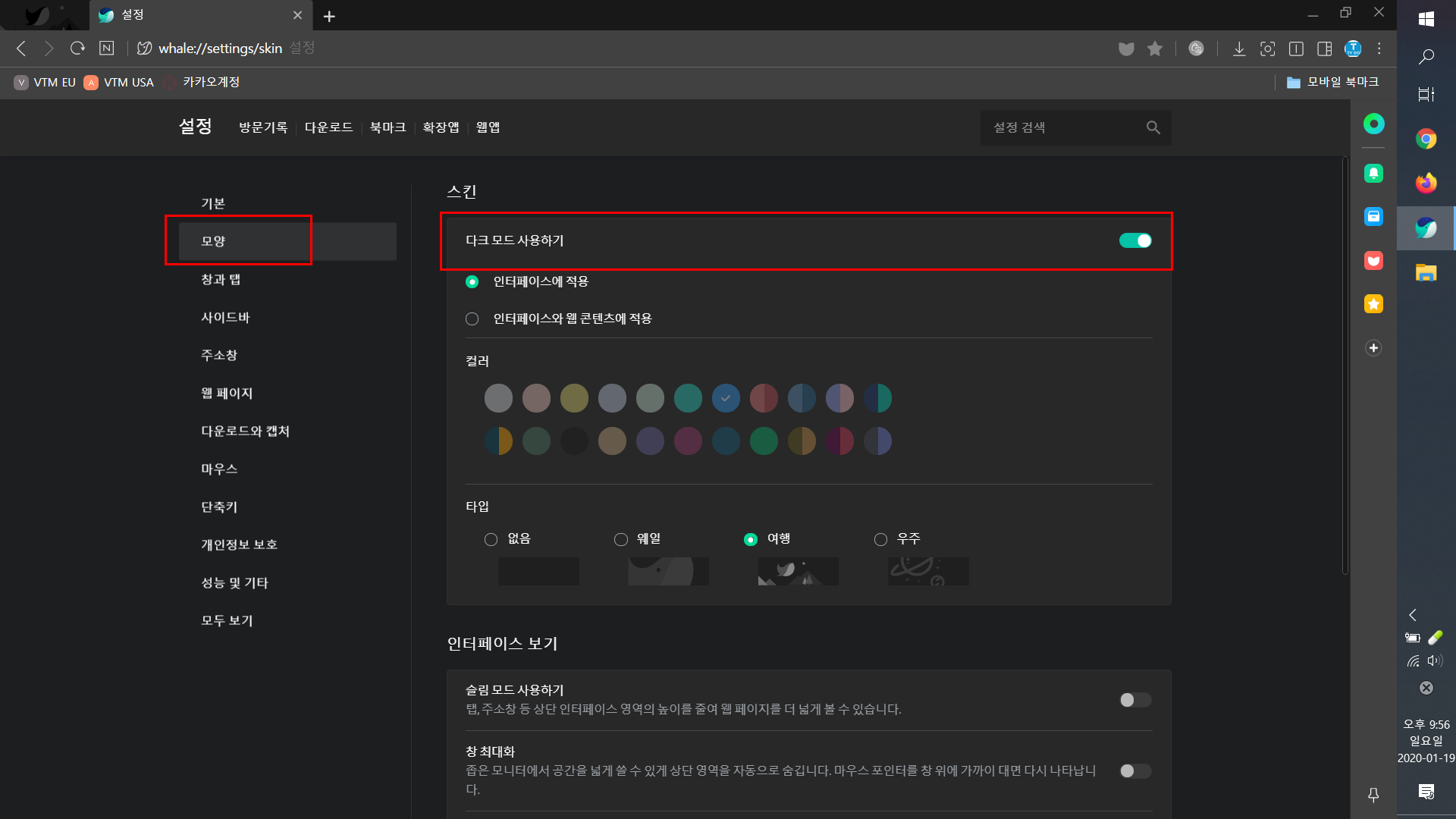1456x819 pixels.
Task: Select the 없음 skin type
Action: [x=491, y=539]
